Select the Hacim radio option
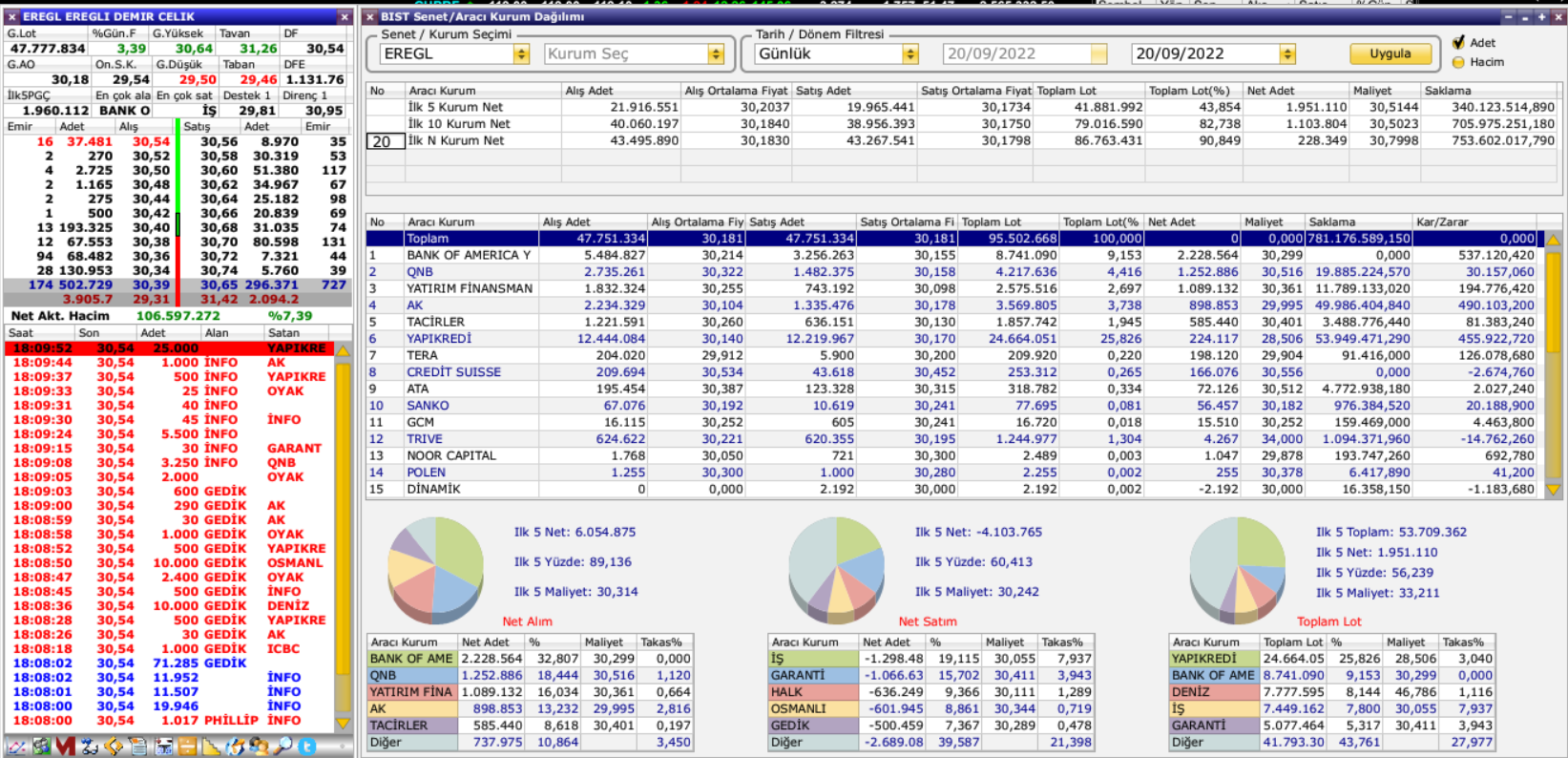Viewport: 1568px width, 758px height. [1458, 62]
